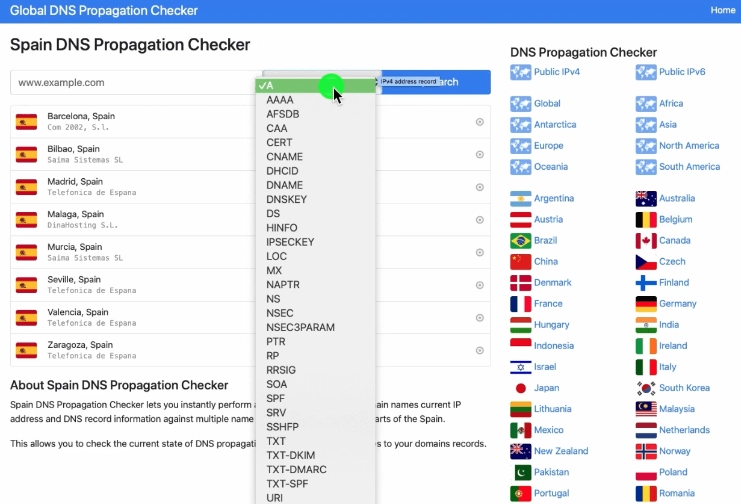The image size is (741, 504).
Task: Select the URI record option
Action: tap(315, 498)
